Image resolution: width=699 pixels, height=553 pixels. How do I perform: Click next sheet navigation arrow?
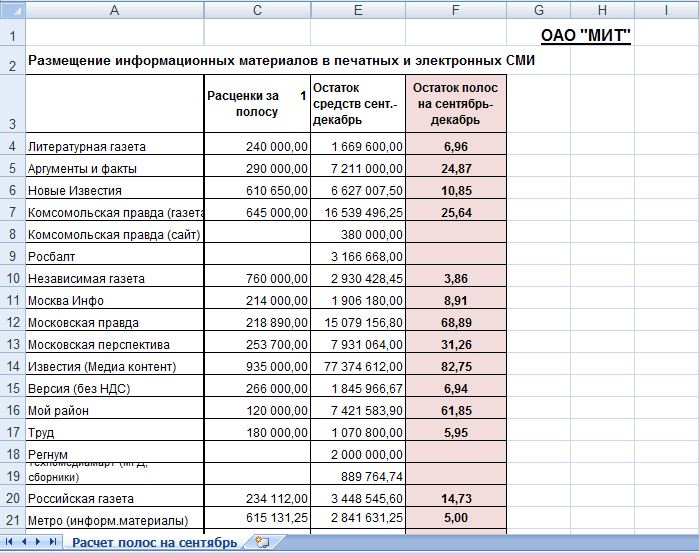[x=38, y=542]
